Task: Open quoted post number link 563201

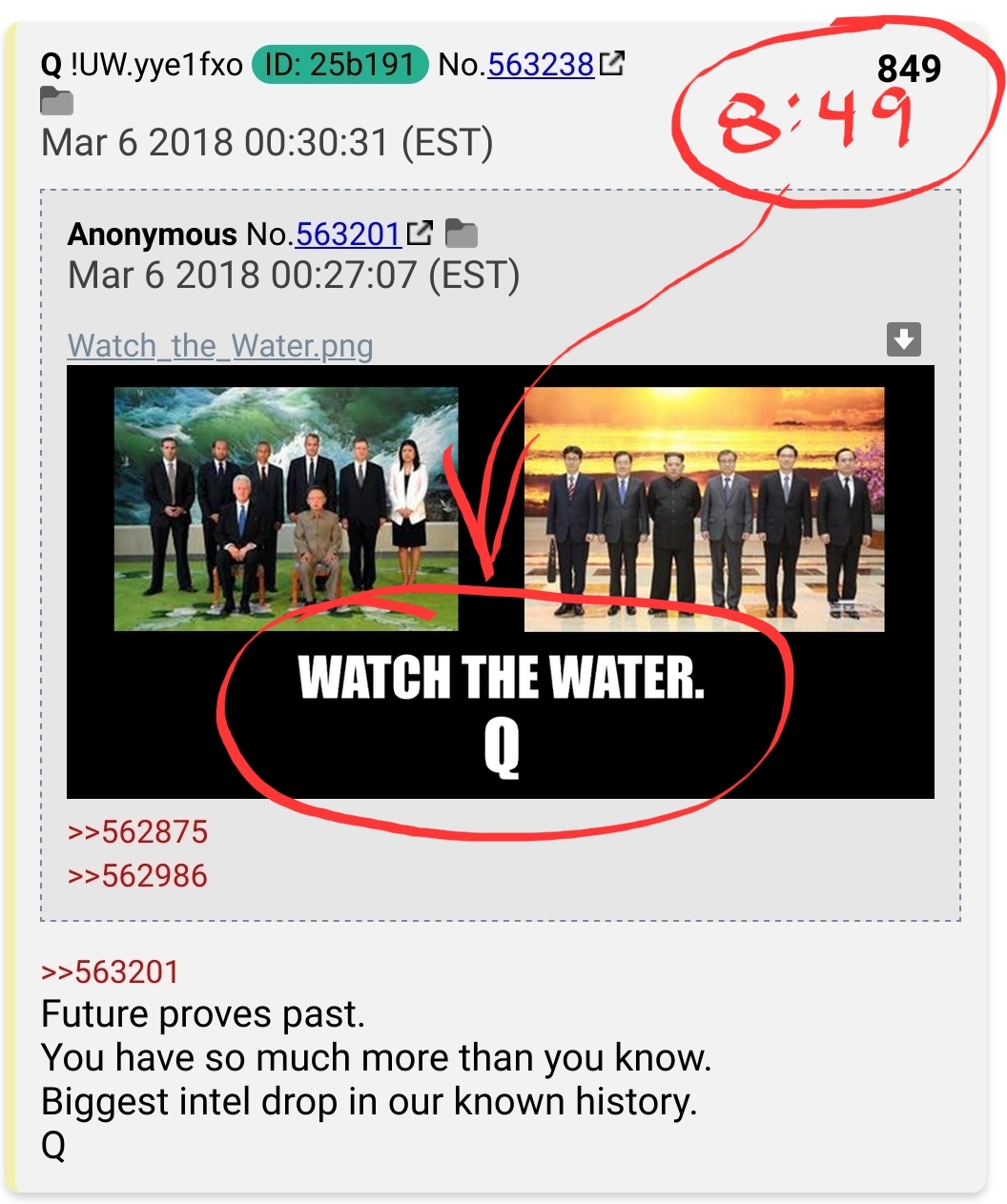Action: [x=348, y=235]
